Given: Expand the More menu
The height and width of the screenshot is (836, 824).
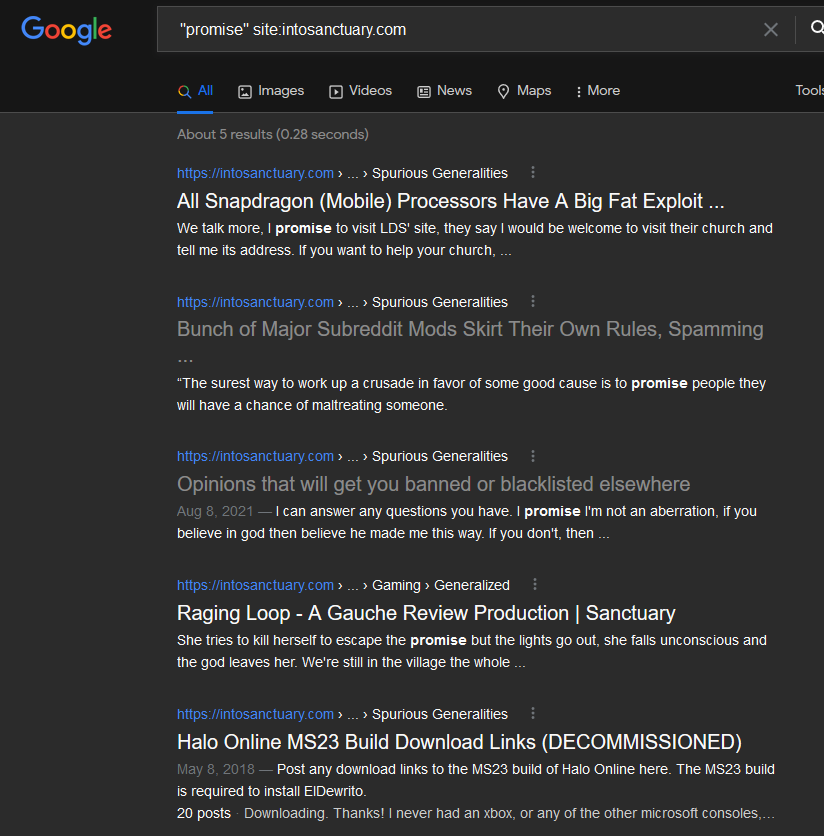Looking at the screenshot, I should 598,91.
